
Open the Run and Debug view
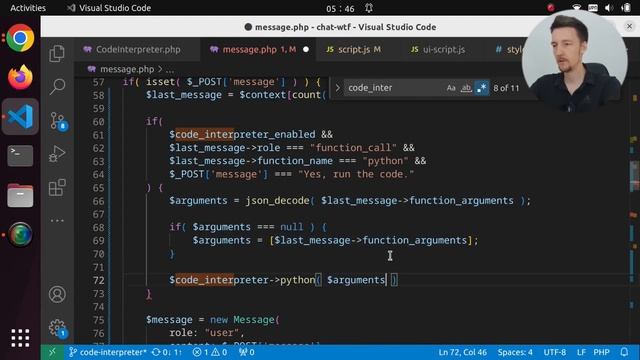(57, 154)
